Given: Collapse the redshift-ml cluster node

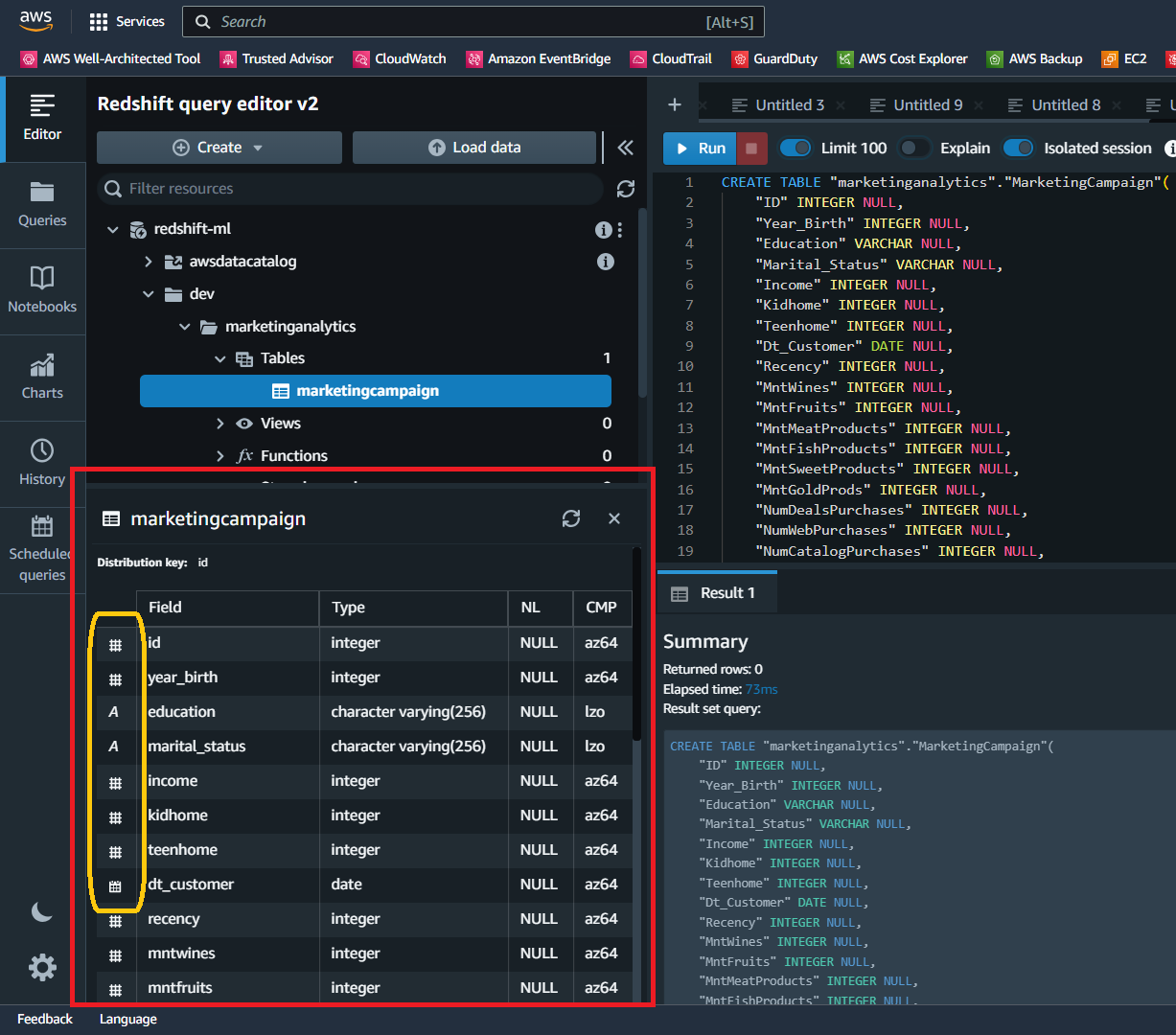Looking at the screenshot, I should click(113, 230).
